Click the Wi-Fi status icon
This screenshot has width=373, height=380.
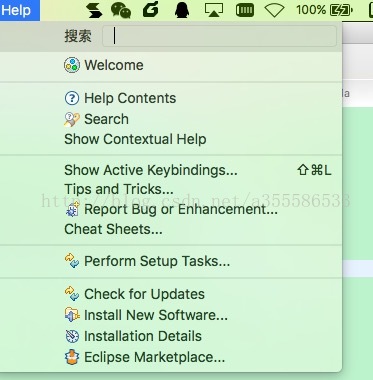(x=274, y=10)
